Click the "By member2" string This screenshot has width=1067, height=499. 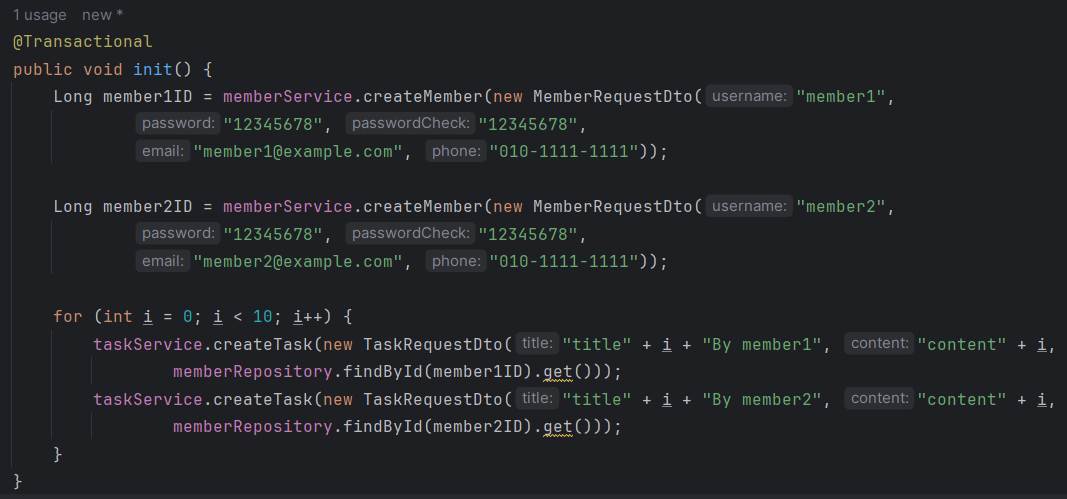[762, 400]
